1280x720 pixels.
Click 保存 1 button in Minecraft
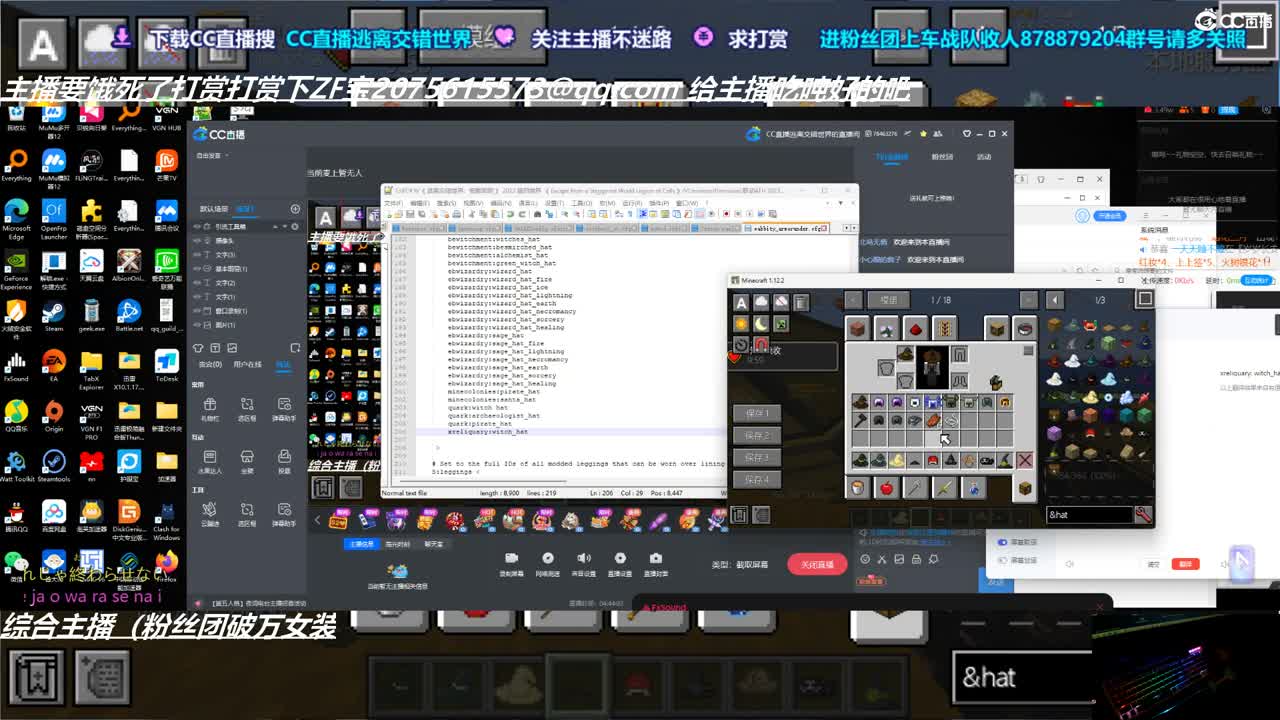click(x=757, y=413)
